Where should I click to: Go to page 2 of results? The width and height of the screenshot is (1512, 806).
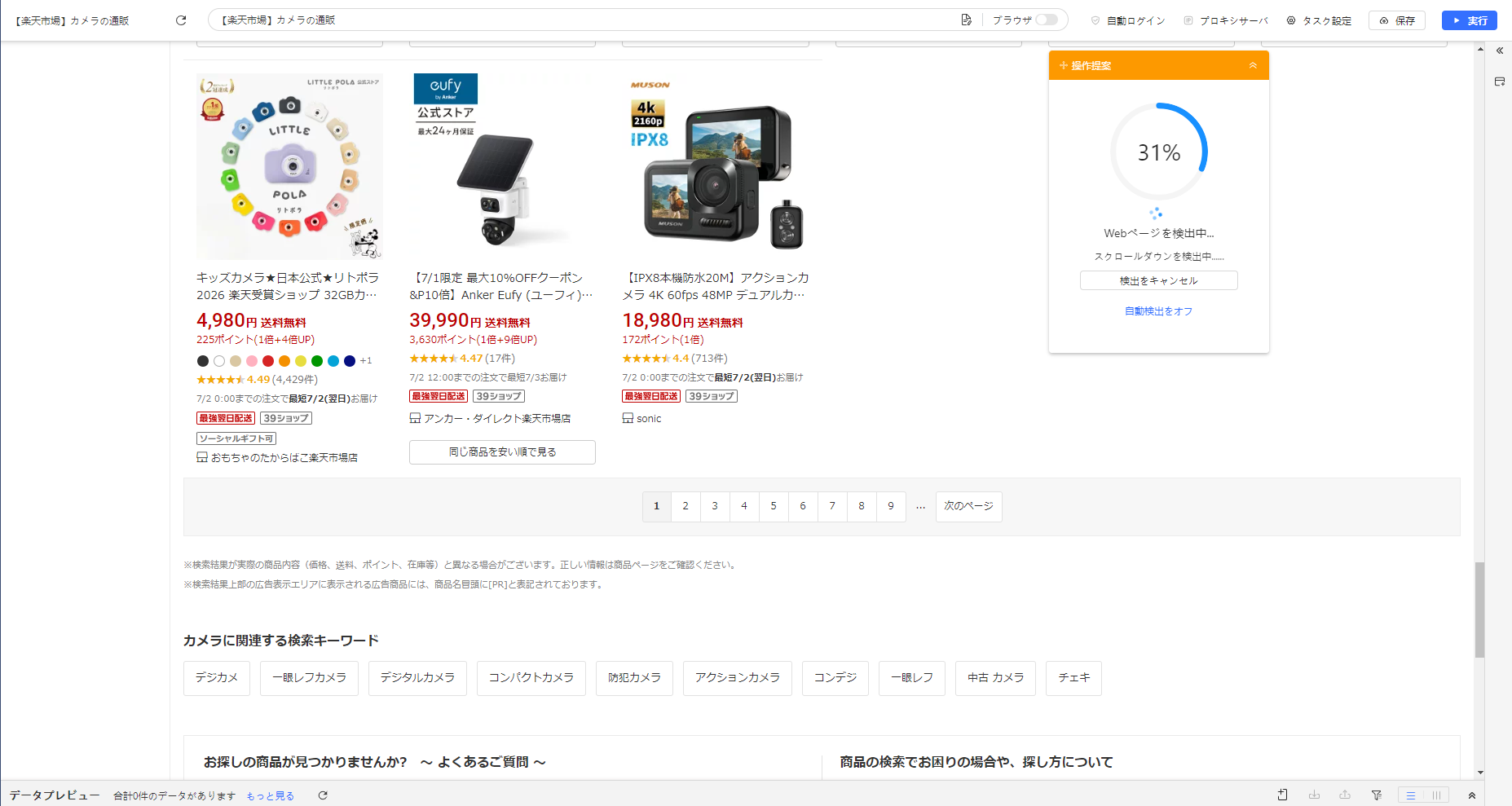685,506
